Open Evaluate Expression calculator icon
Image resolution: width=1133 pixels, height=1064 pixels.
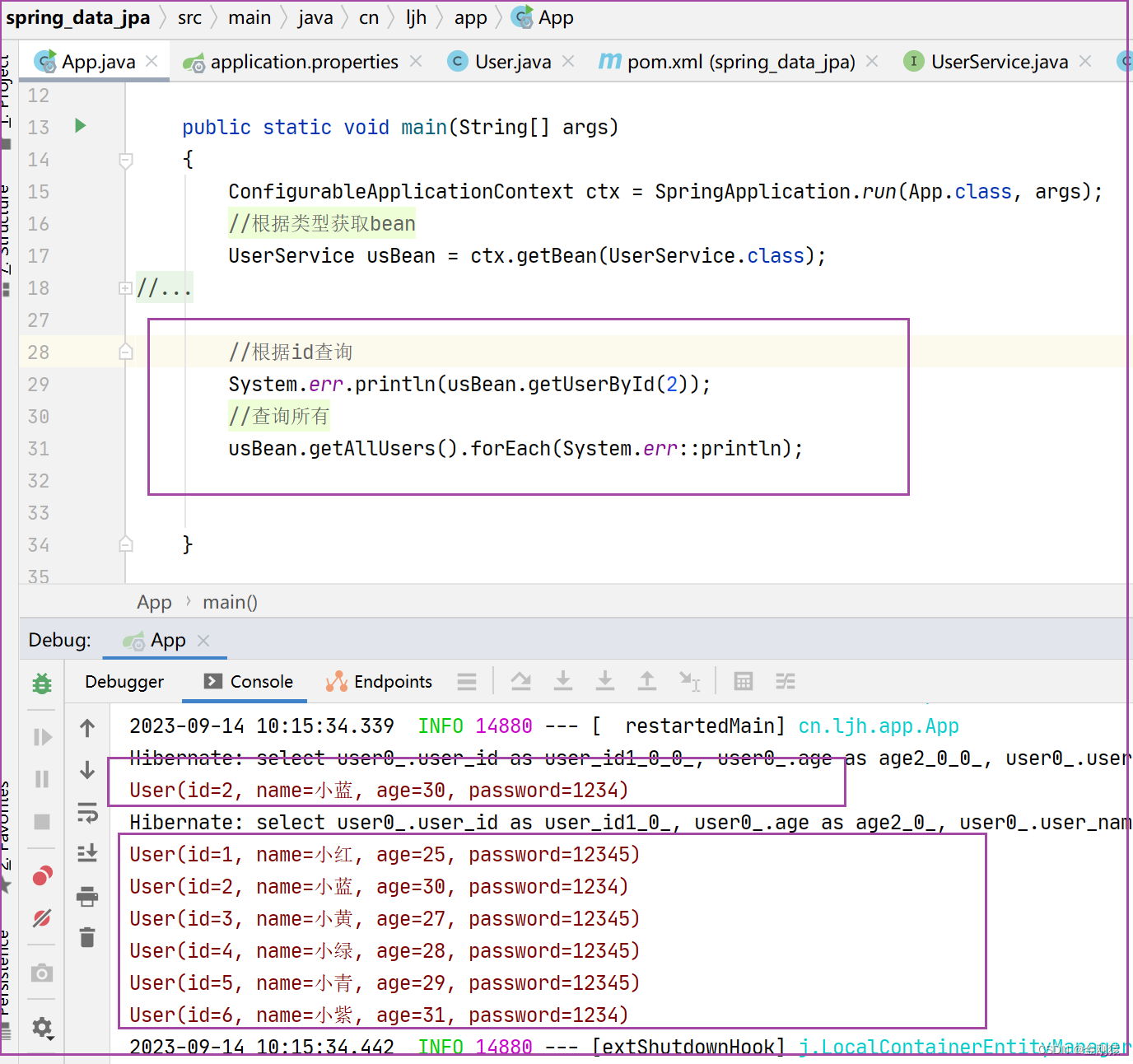click(744, 681)
